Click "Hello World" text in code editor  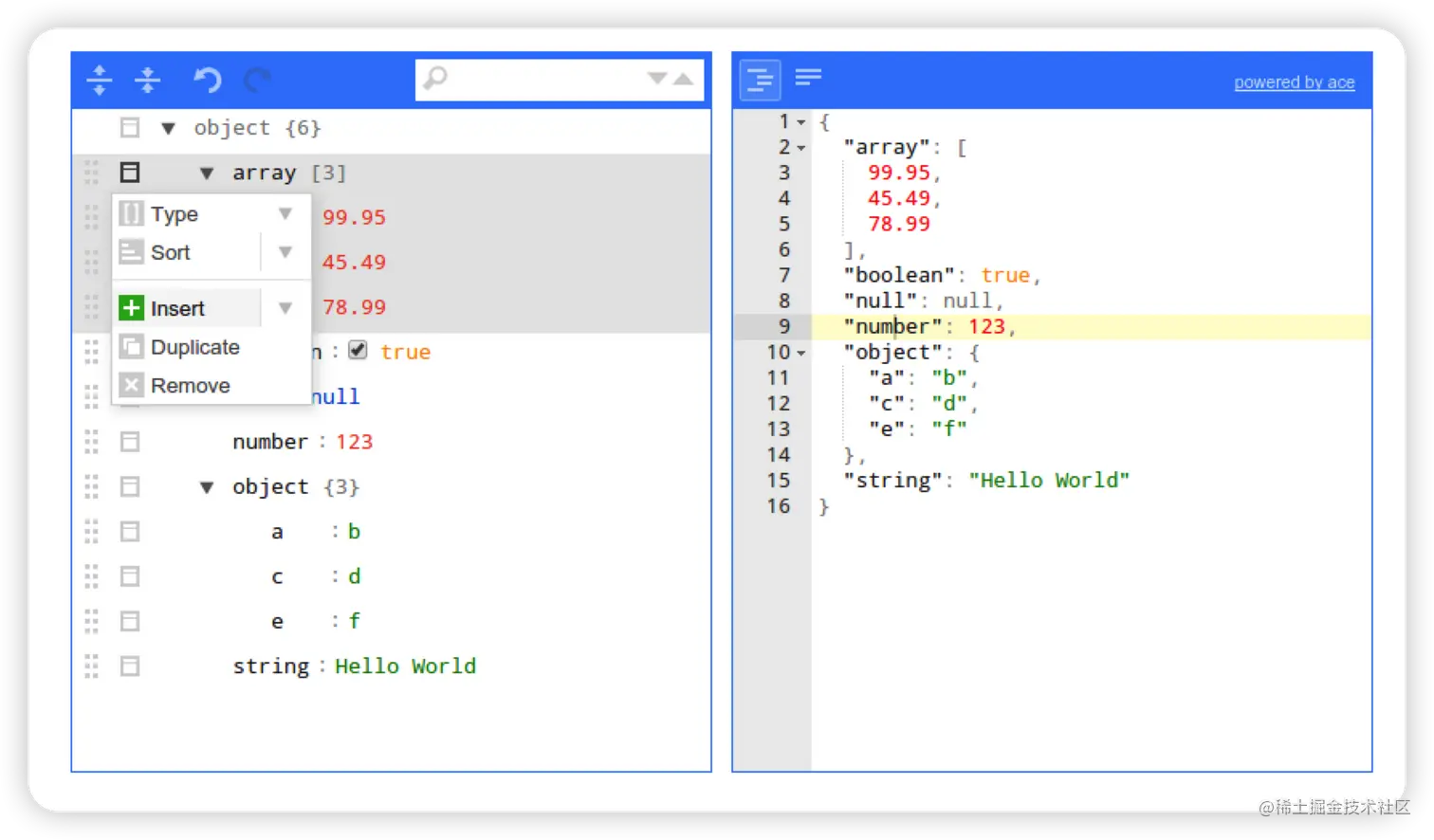tap(1049, 481)
